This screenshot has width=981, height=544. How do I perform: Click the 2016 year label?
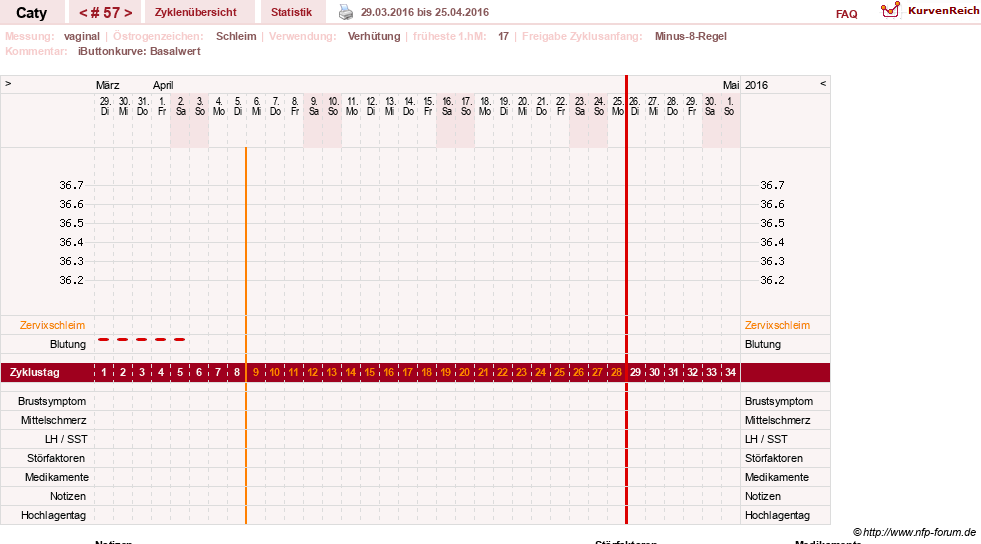[x=756, y=85]
